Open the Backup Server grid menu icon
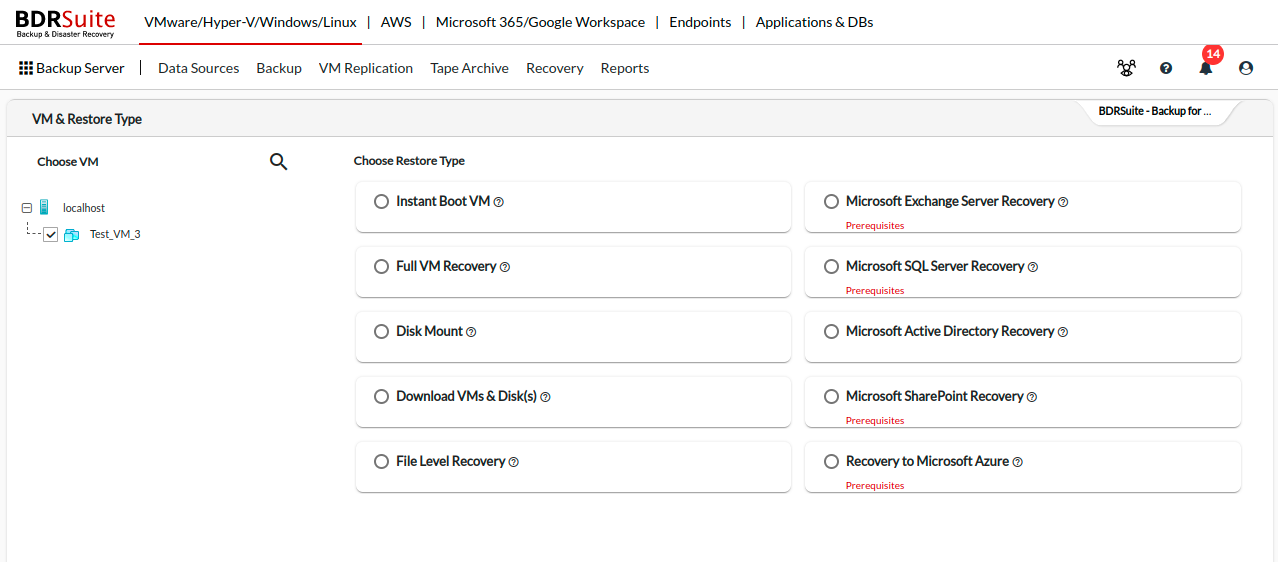 tap(26, 68)
